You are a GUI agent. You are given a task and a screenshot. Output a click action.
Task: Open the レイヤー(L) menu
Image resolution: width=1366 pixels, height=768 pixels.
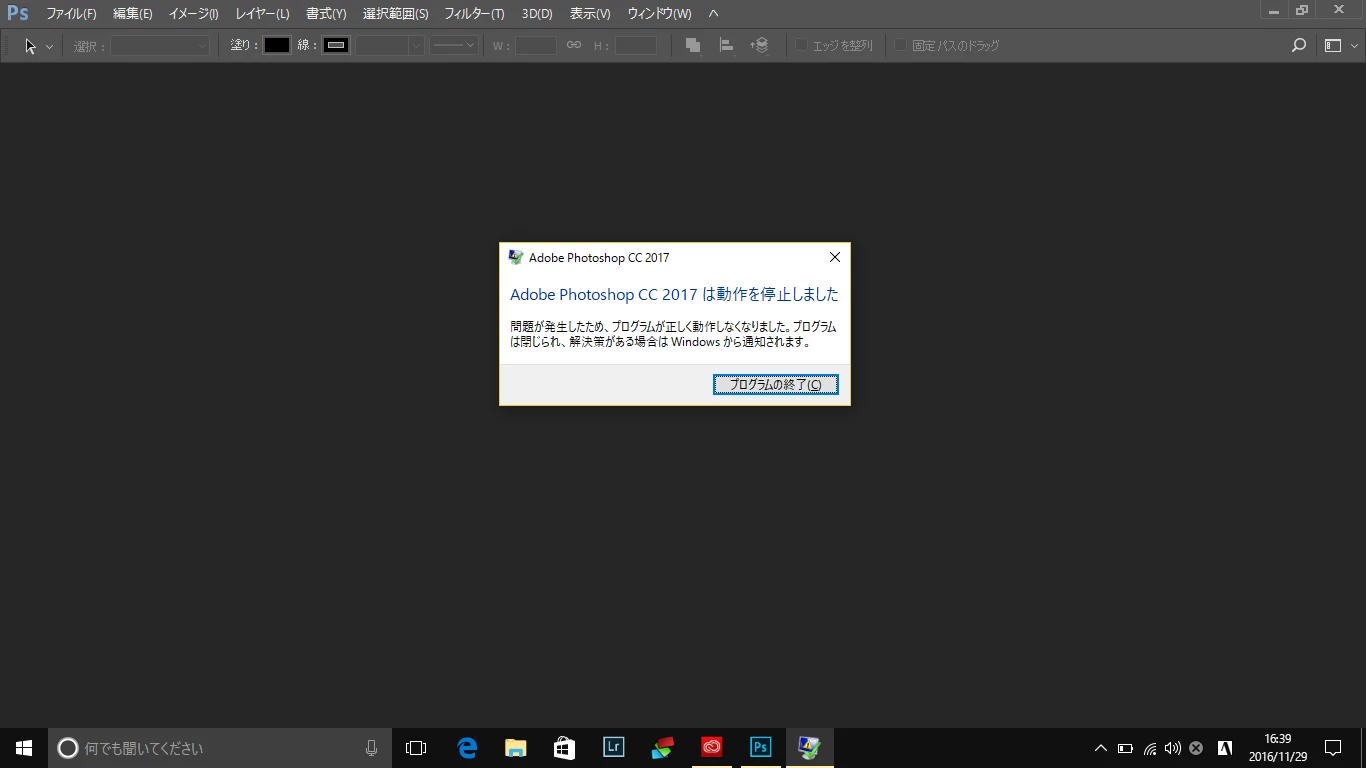click(262, 14)
